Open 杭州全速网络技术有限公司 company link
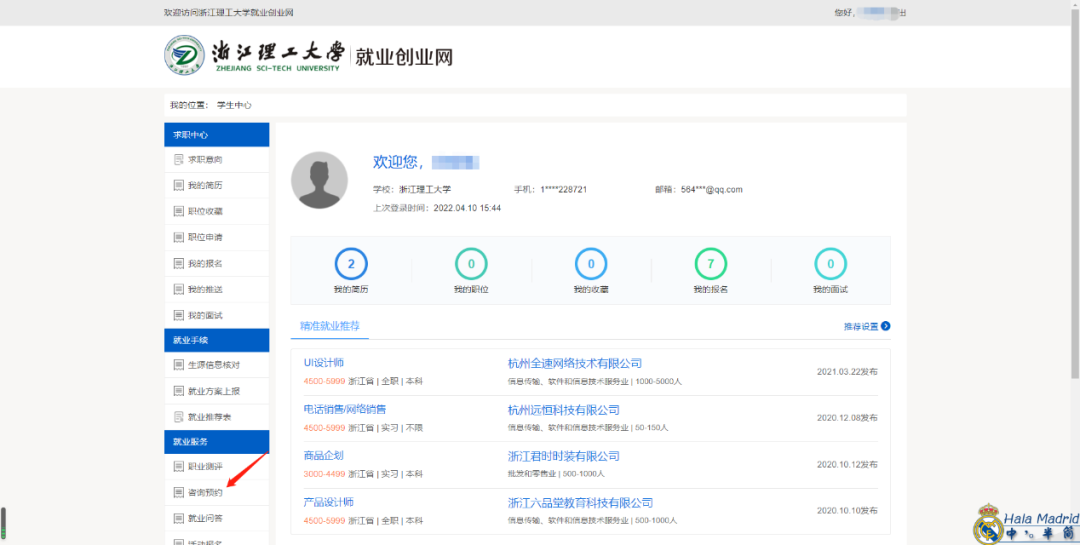Screen dimensions: 1080x545 [x=574, y=363]
